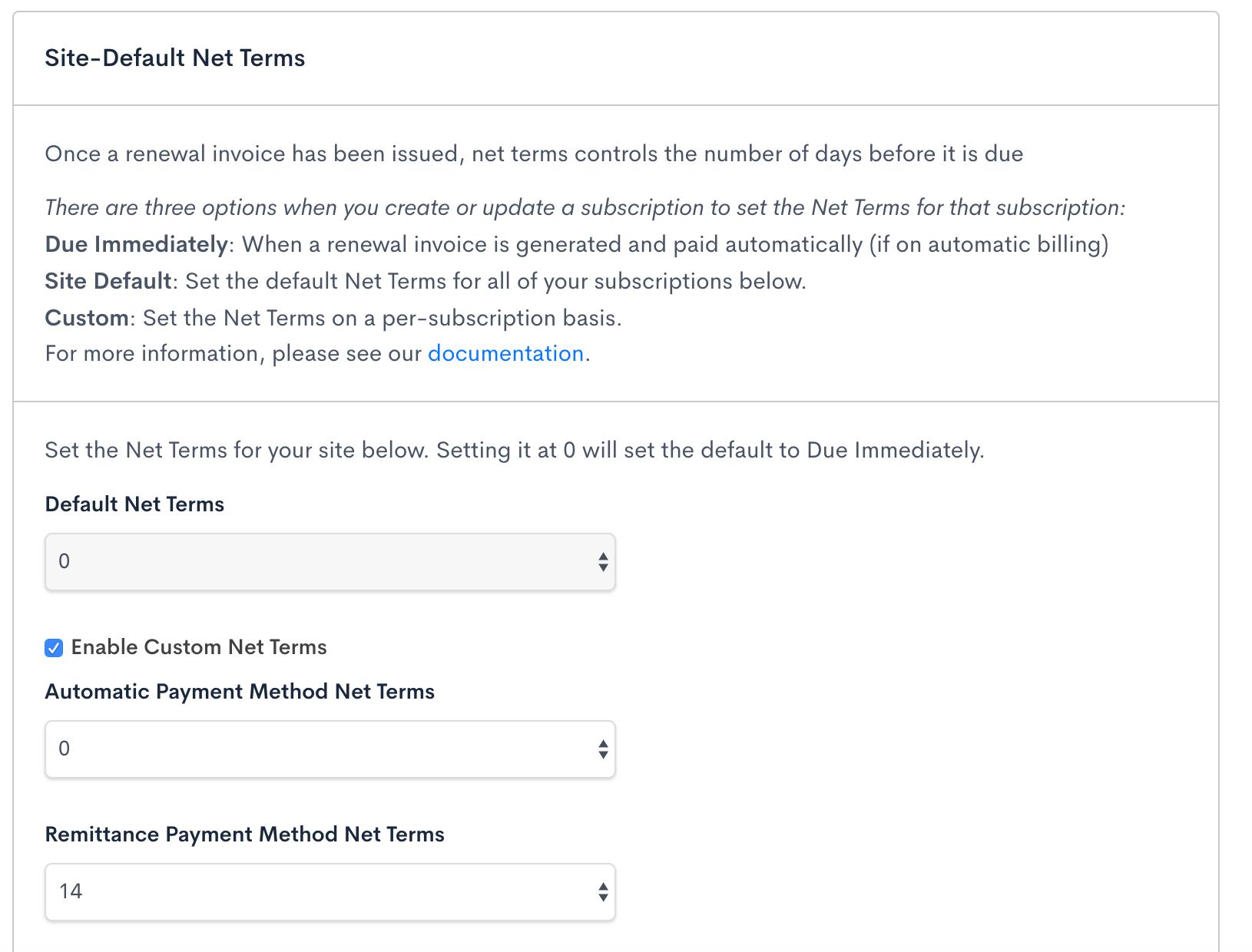This screenshot has width=1252, height=952.
Task: Click the Site-Default Net Terms heading
Action: tap(175, 58)
